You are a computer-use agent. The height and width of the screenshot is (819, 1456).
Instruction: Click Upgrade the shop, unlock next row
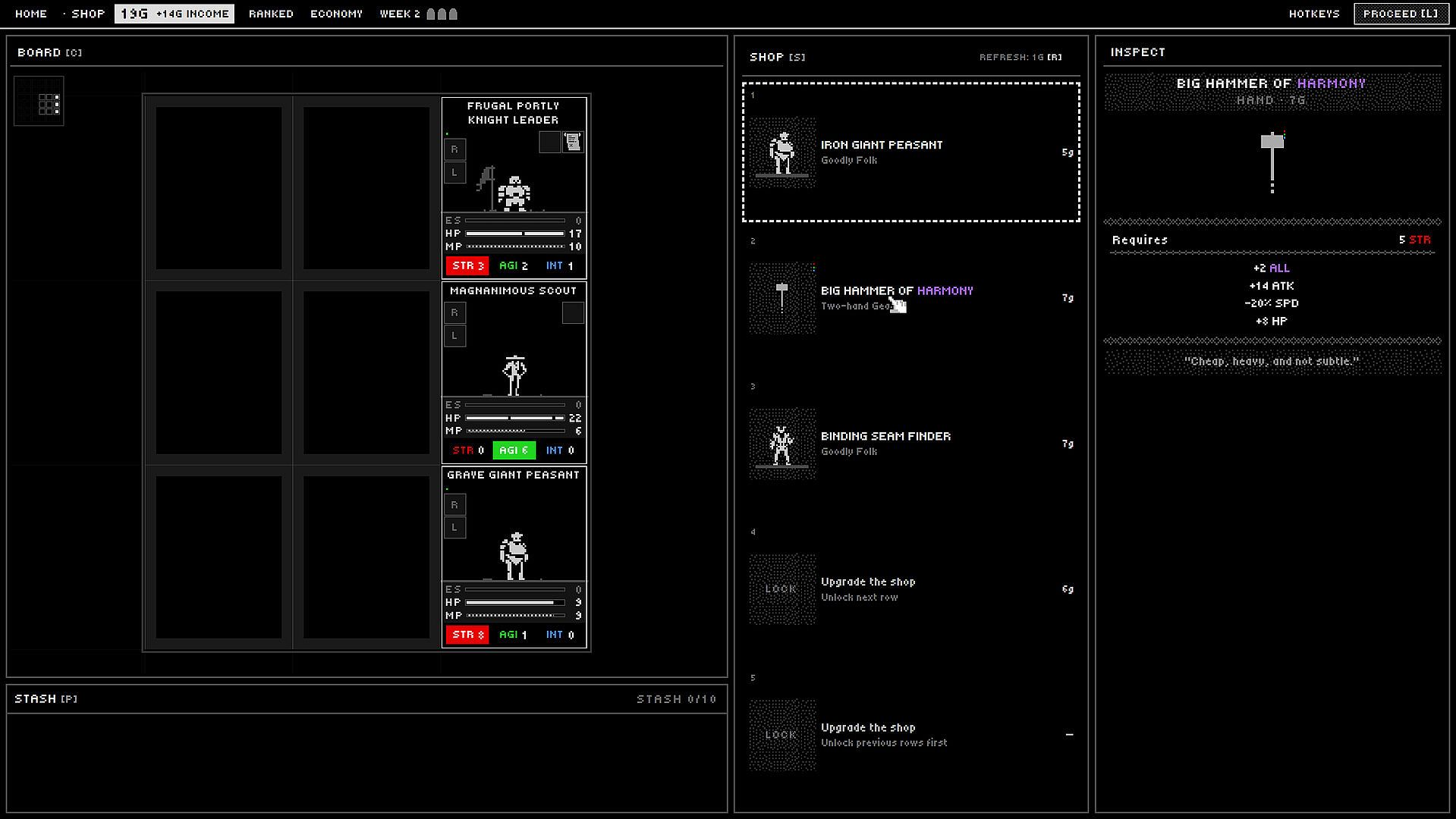point(868,589)
